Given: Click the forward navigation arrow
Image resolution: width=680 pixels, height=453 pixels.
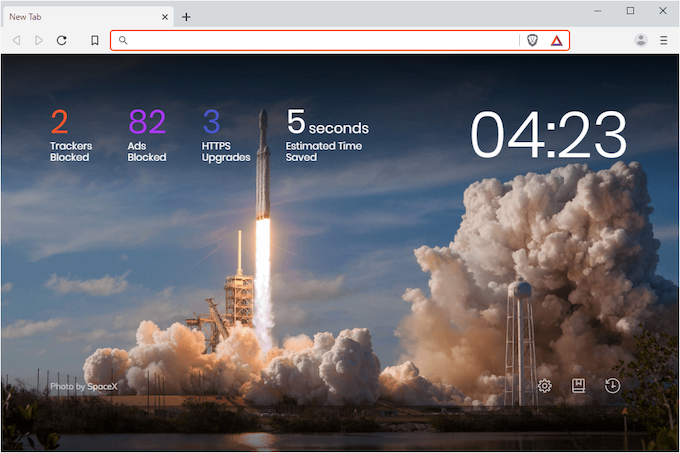Looking at the screenshot, I should (39, 40).
